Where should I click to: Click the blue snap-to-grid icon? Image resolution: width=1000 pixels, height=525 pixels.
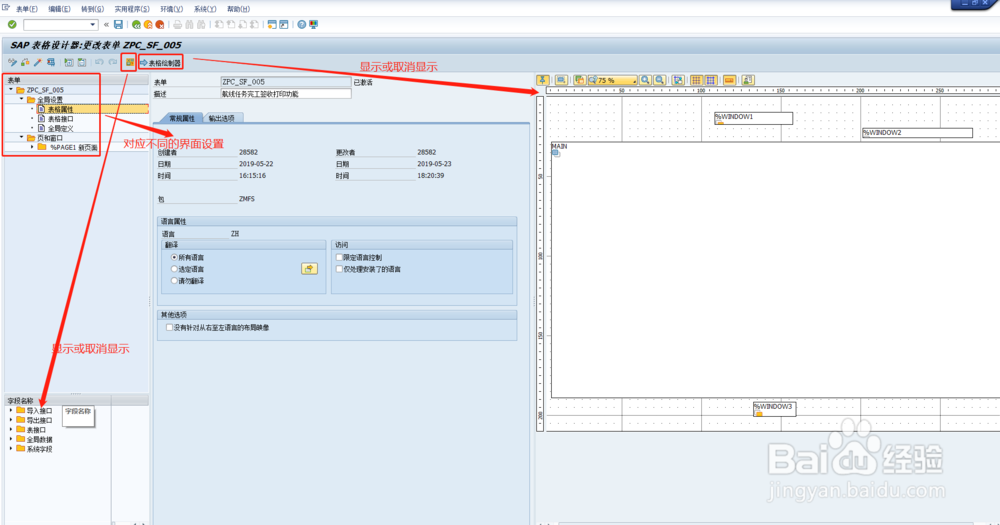tap(710, 80)
